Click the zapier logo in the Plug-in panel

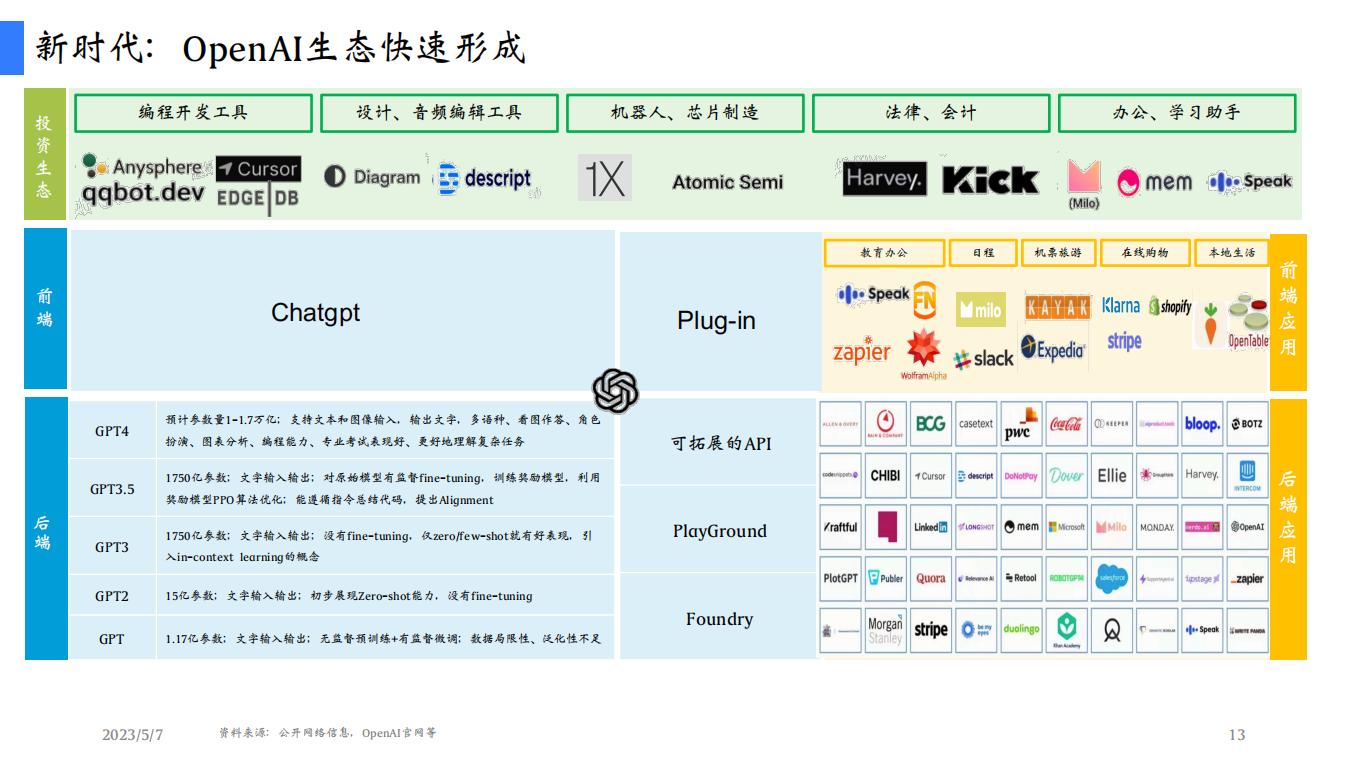tap(862, 351)
